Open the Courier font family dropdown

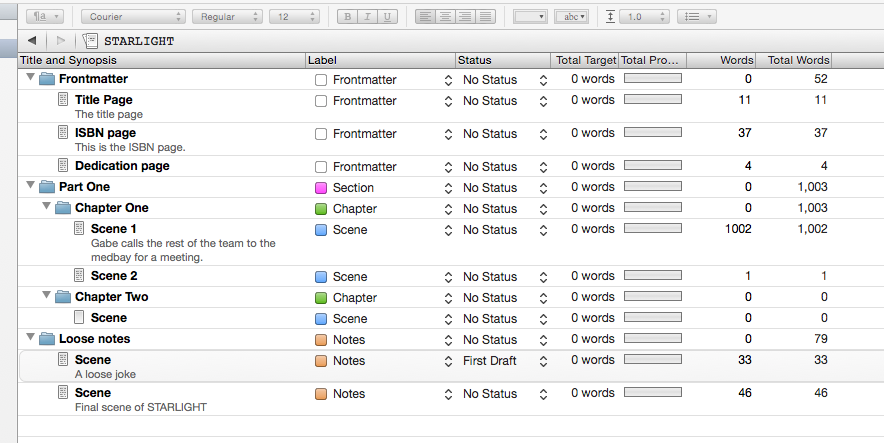pos(134,17)
